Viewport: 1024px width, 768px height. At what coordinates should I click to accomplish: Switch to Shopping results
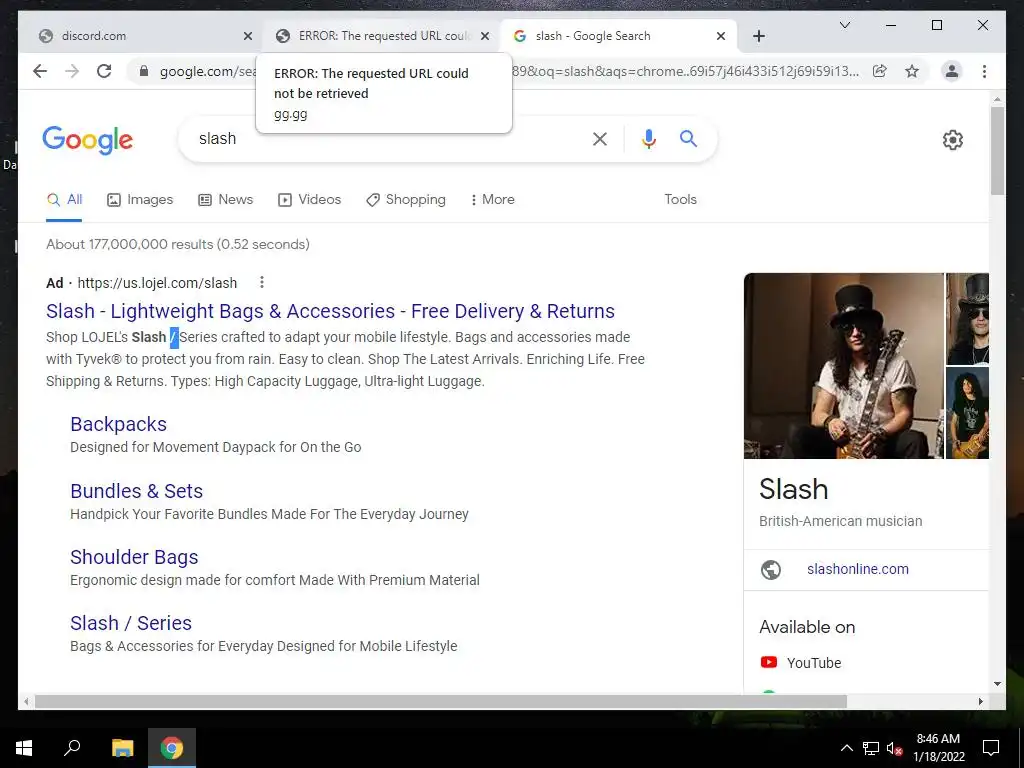pos(406,200)
